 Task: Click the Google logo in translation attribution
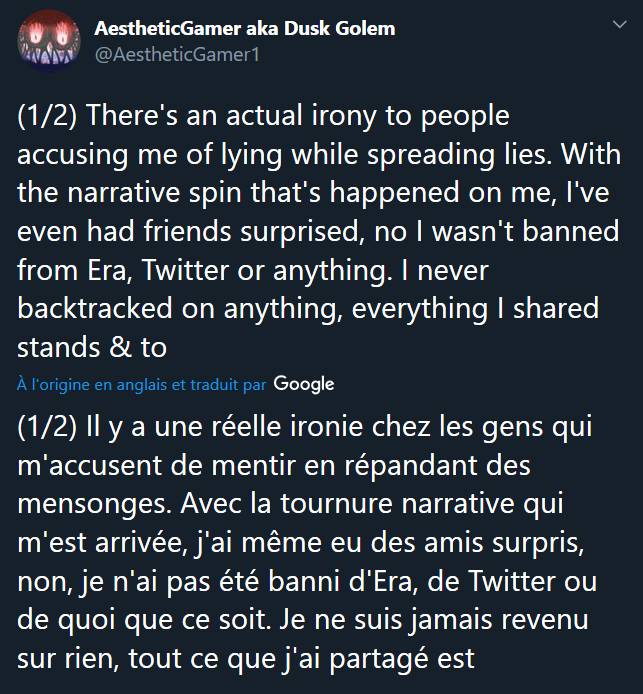[x=303, y=384]
